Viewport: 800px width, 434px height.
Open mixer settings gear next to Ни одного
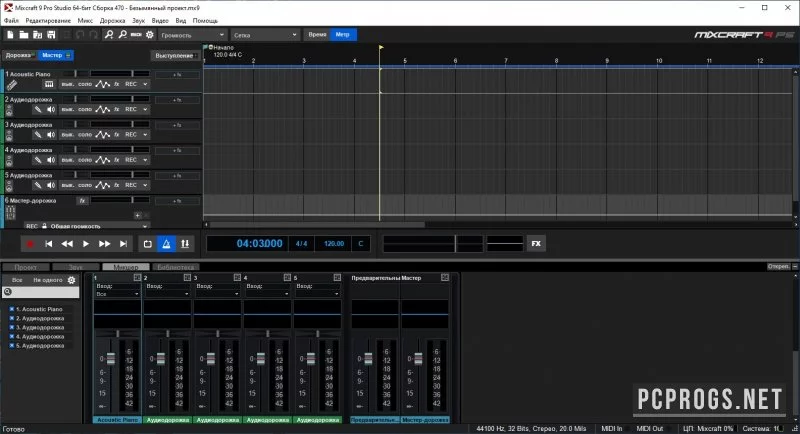[x=71, y=280]
